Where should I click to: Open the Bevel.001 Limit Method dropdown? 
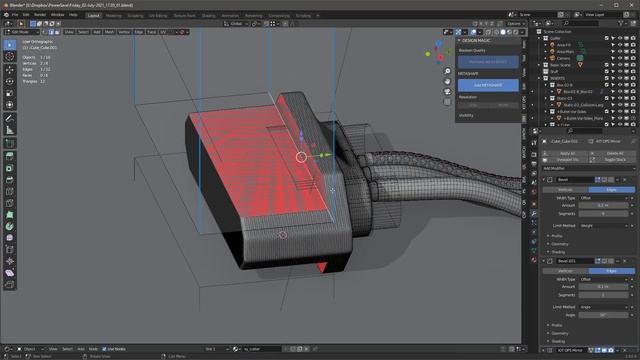(604, 307)
